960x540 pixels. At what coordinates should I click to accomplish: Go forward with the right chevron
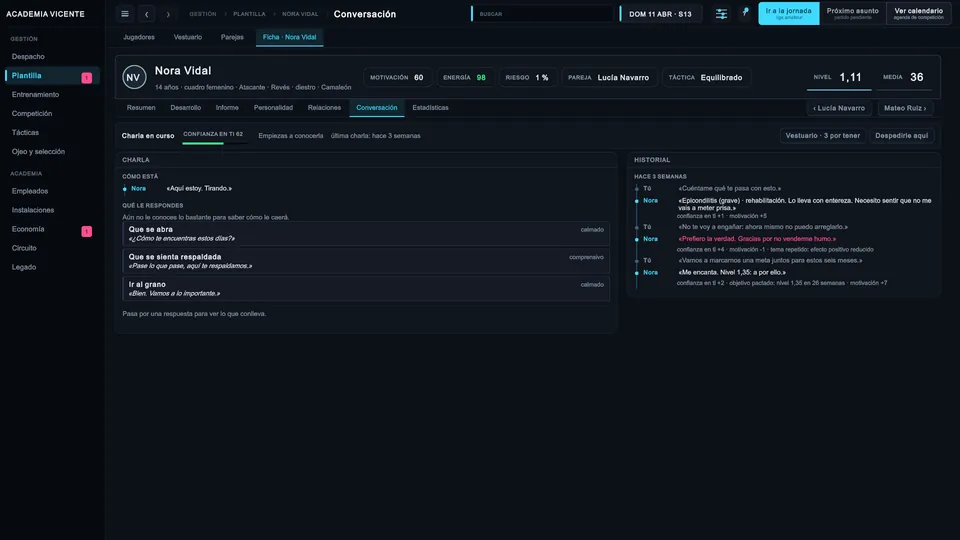168,14
